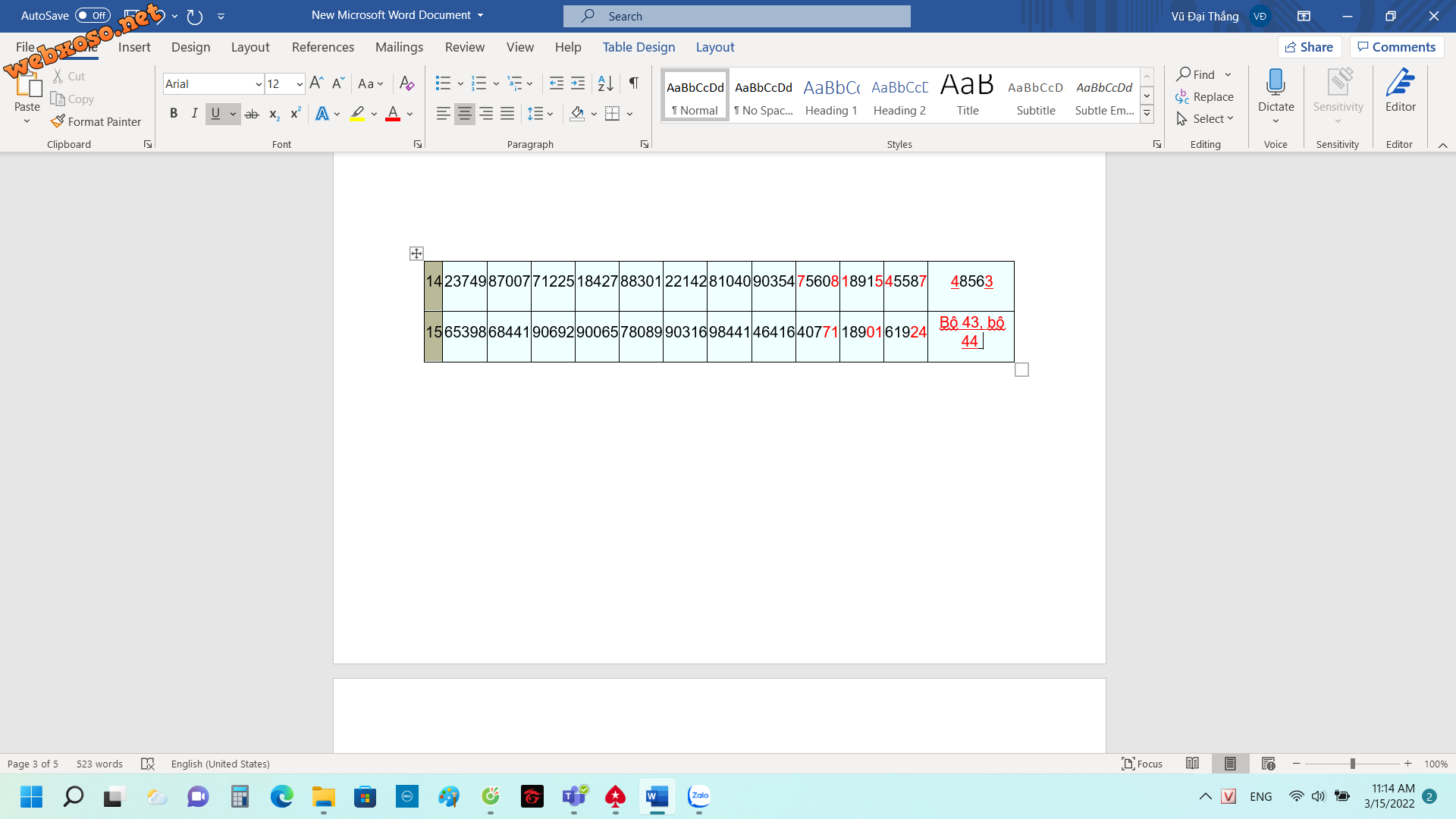Justify paragraph text
Screen dimensions: 1456x819
pyautogui.click(x=507, y=114)
